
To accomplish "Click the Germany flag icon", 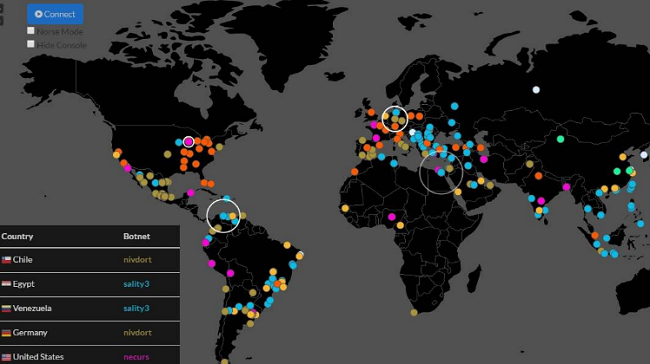I will (x=6, y=333).
